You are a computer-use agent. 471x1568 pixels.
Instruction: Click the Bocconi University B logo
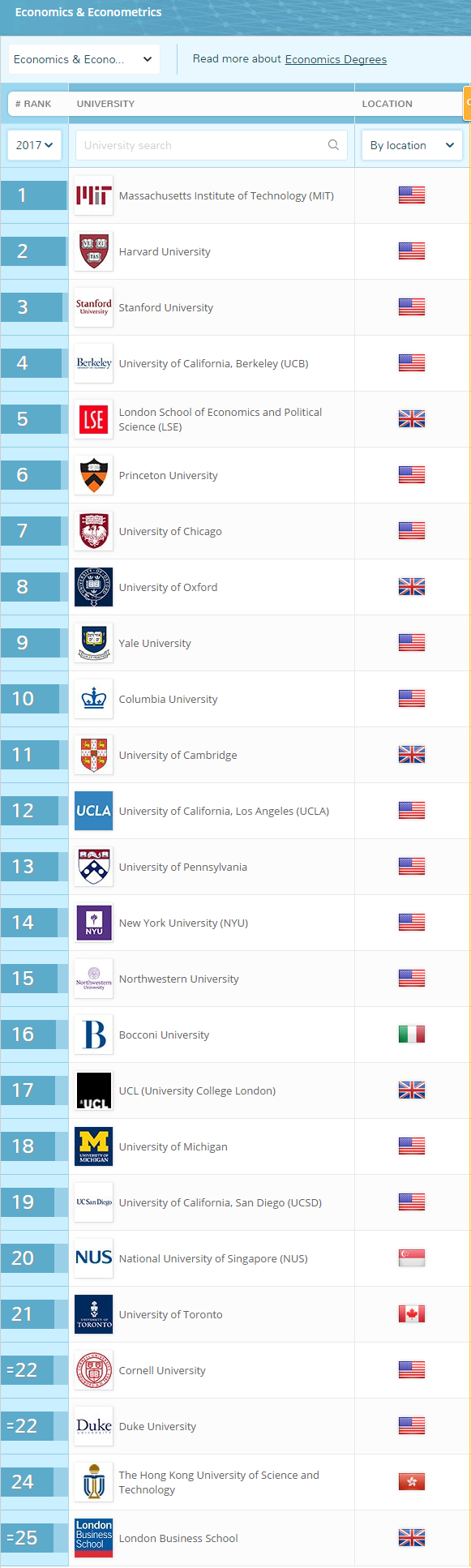(93, 1035)
